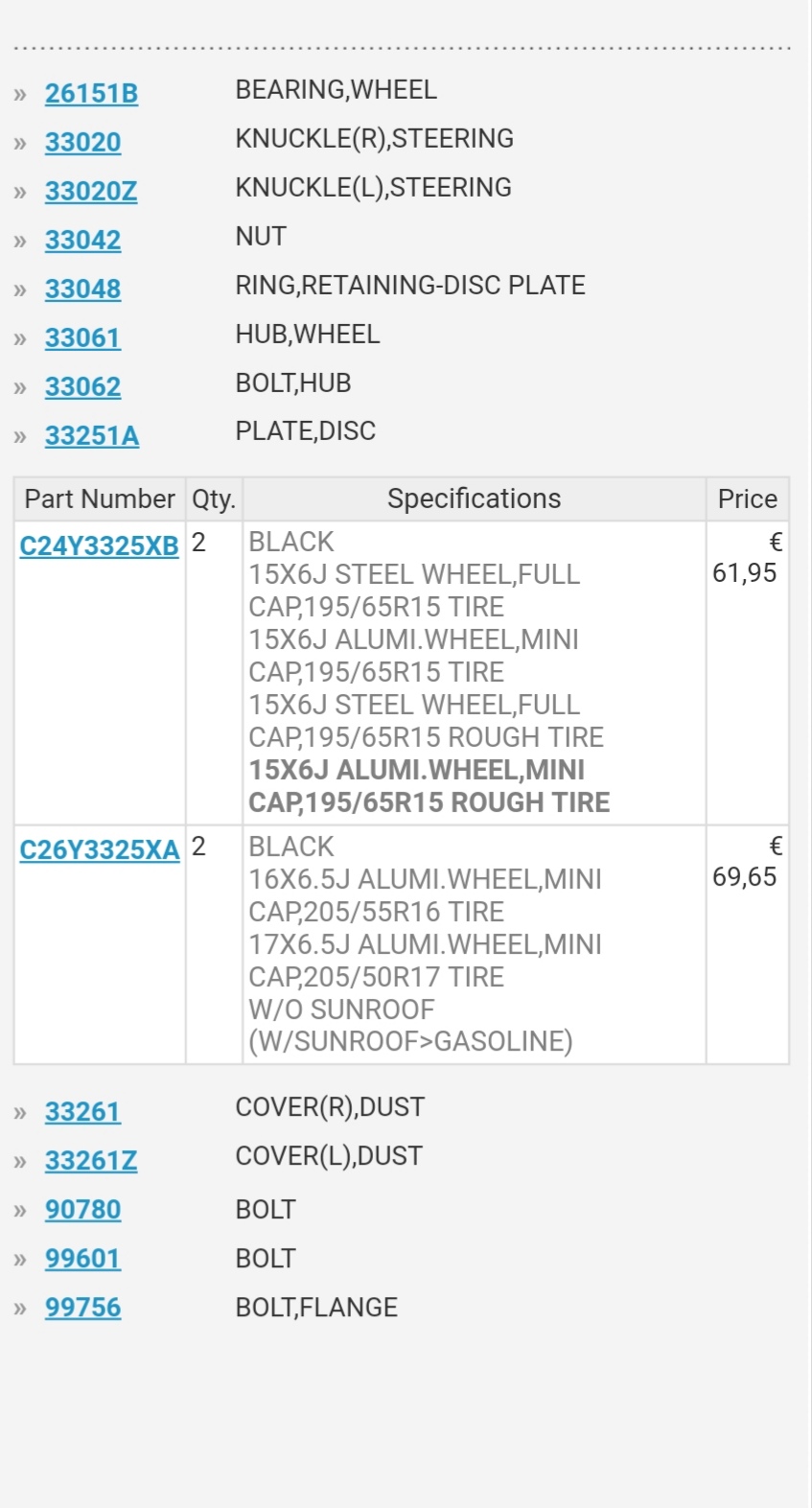Collapse the expanded 33251A disc plate entry
The height and width of the screenshot is (1508, 812).
(92, 435)
